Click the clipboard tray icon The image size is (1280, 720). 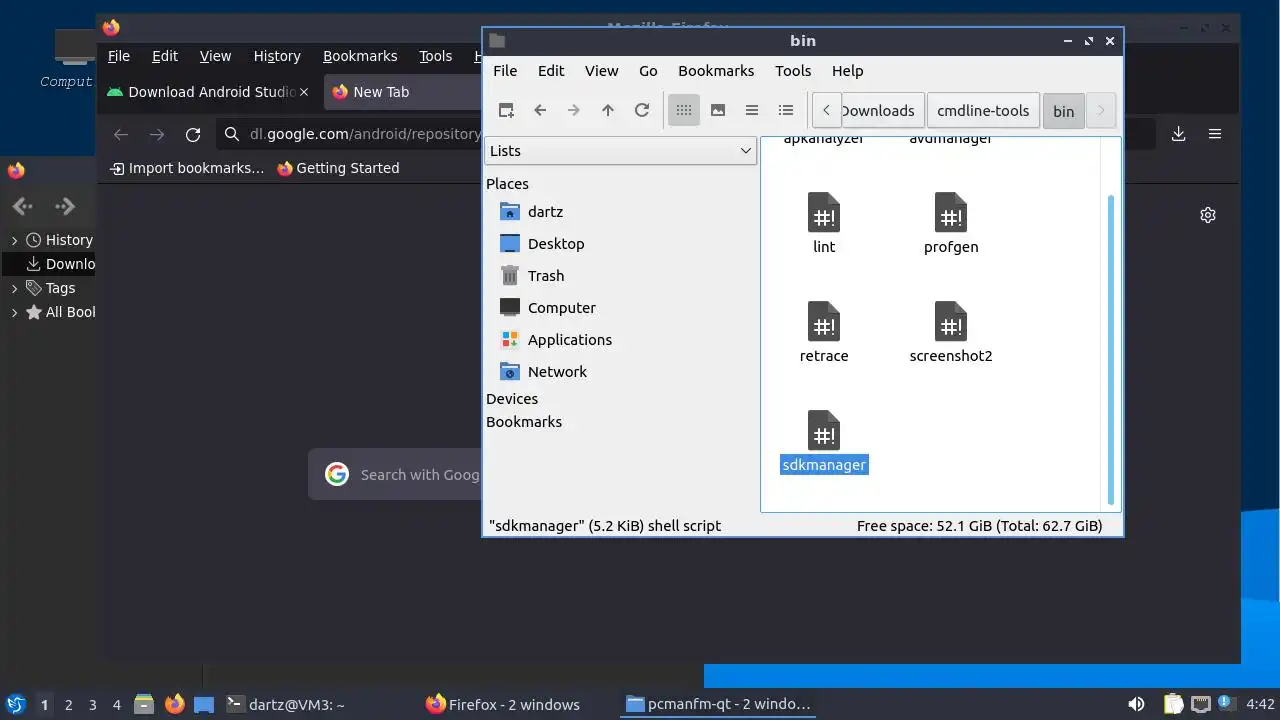(1173, 704)
